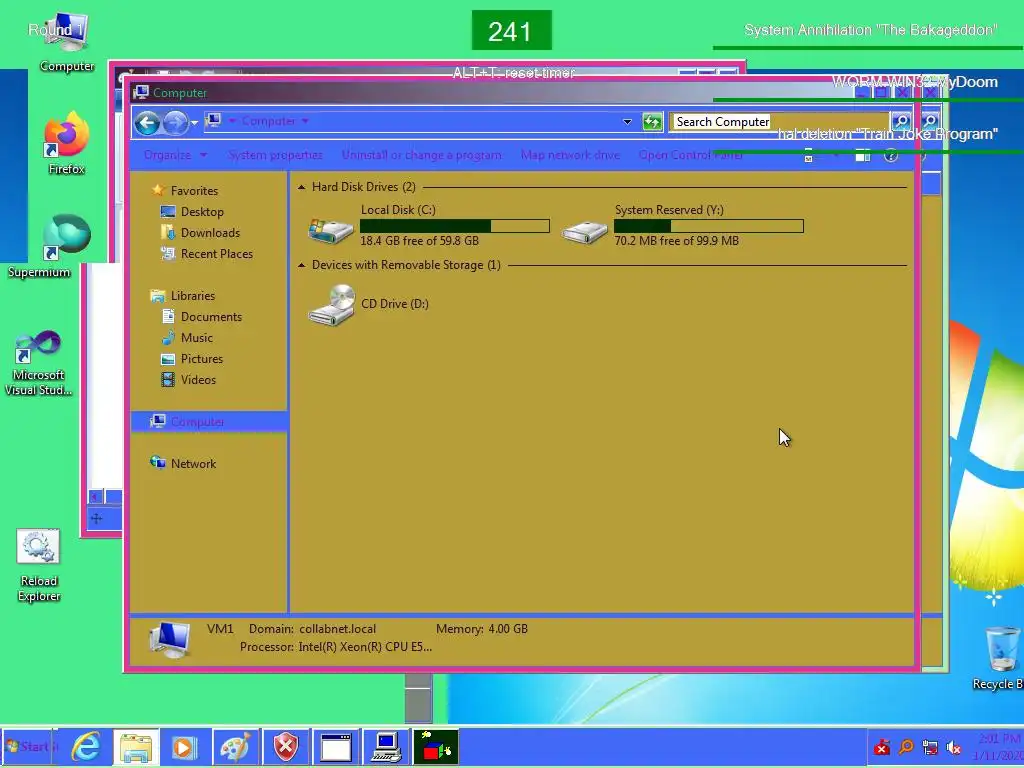
Task: Click the colored cubes taskbar icon
Action: pos(436,747)
